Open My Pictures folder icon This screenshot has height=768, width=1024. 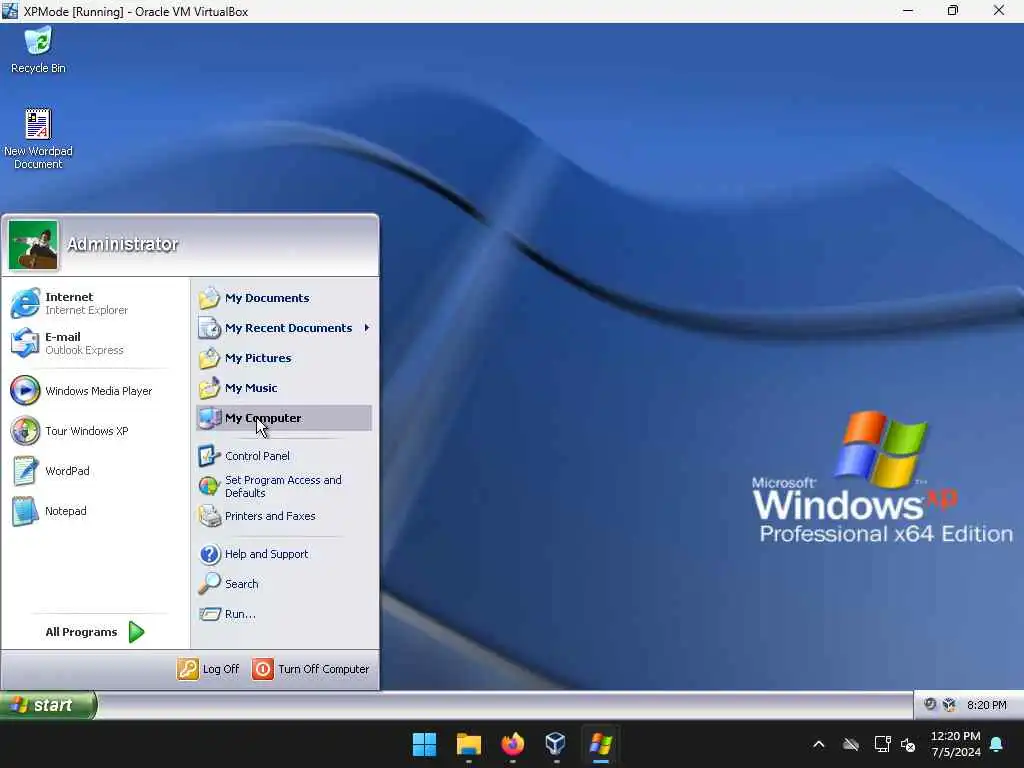point(209,358)
